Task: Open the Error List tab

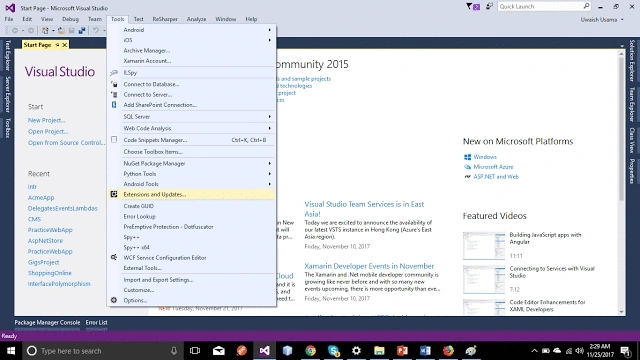Action: click(96, 322)
